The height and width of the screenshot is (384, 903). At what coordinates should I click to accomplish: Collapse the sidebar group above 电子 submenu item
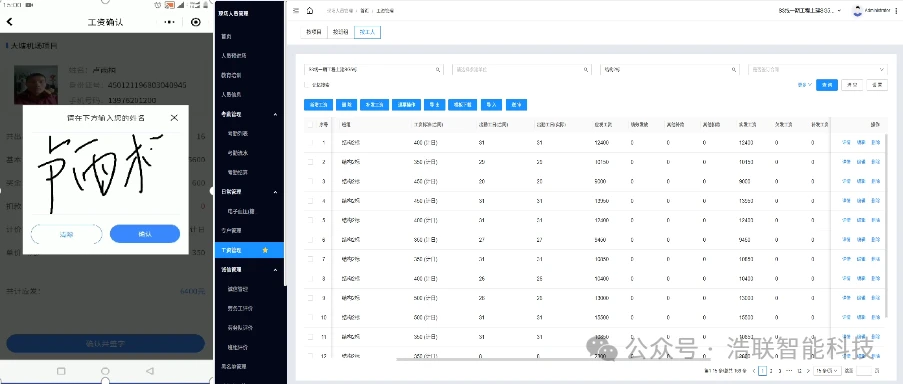pyautogui.click(x=275, y=192)
